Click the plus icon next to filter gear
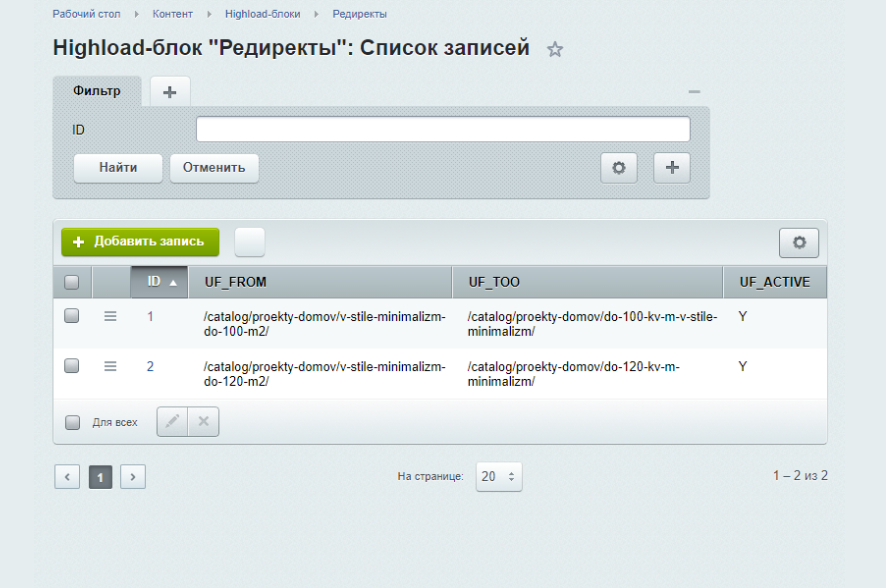 point(671,167)
